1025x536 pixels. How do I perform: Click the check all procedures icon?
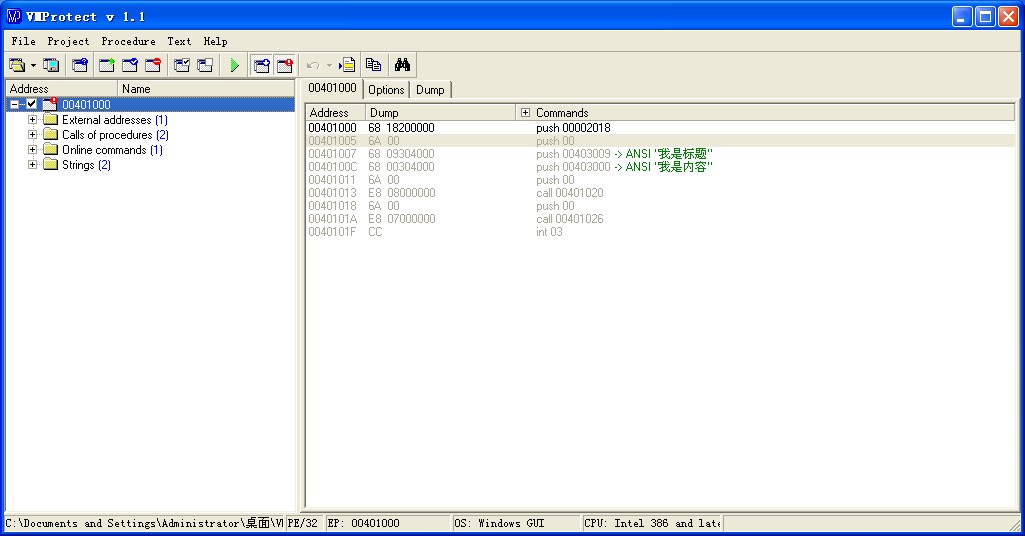click(x=182, y=65)
